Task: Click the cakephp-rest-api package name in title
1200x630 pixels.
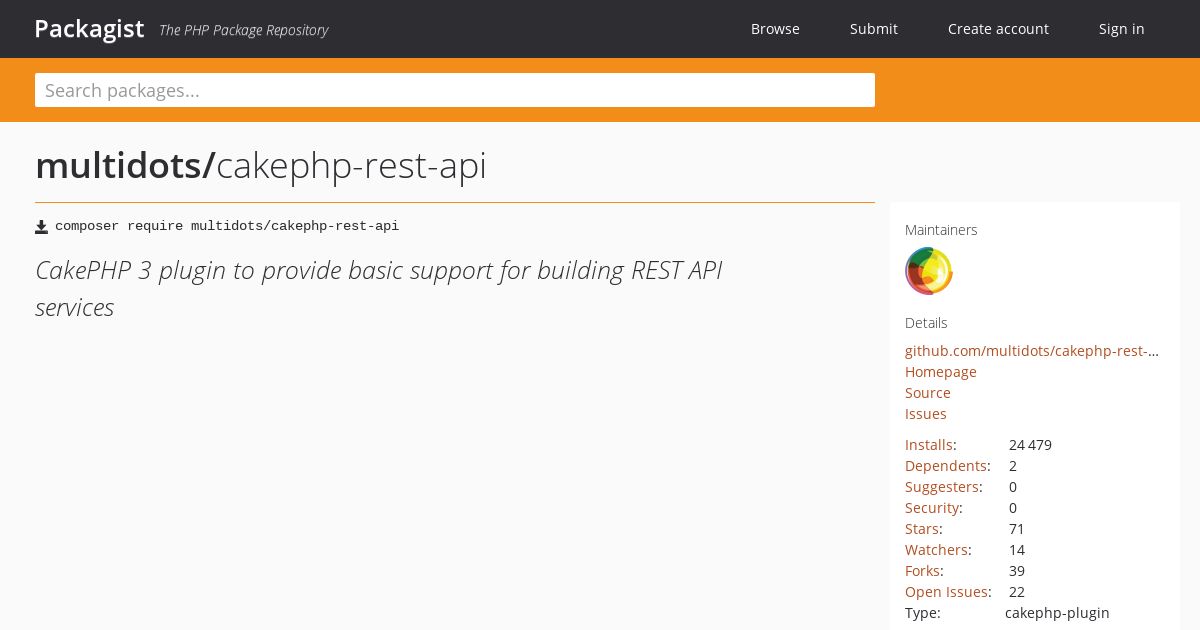Action: [351, 166]
